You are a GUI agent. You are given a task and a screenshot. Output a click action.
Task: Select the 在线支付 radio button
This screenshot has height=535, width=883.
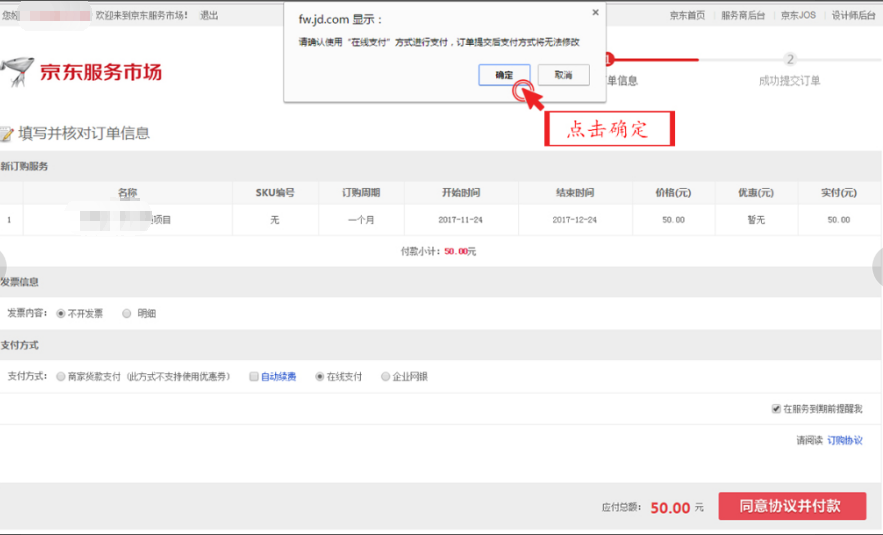pyautogui.click(x=319, y=377)
